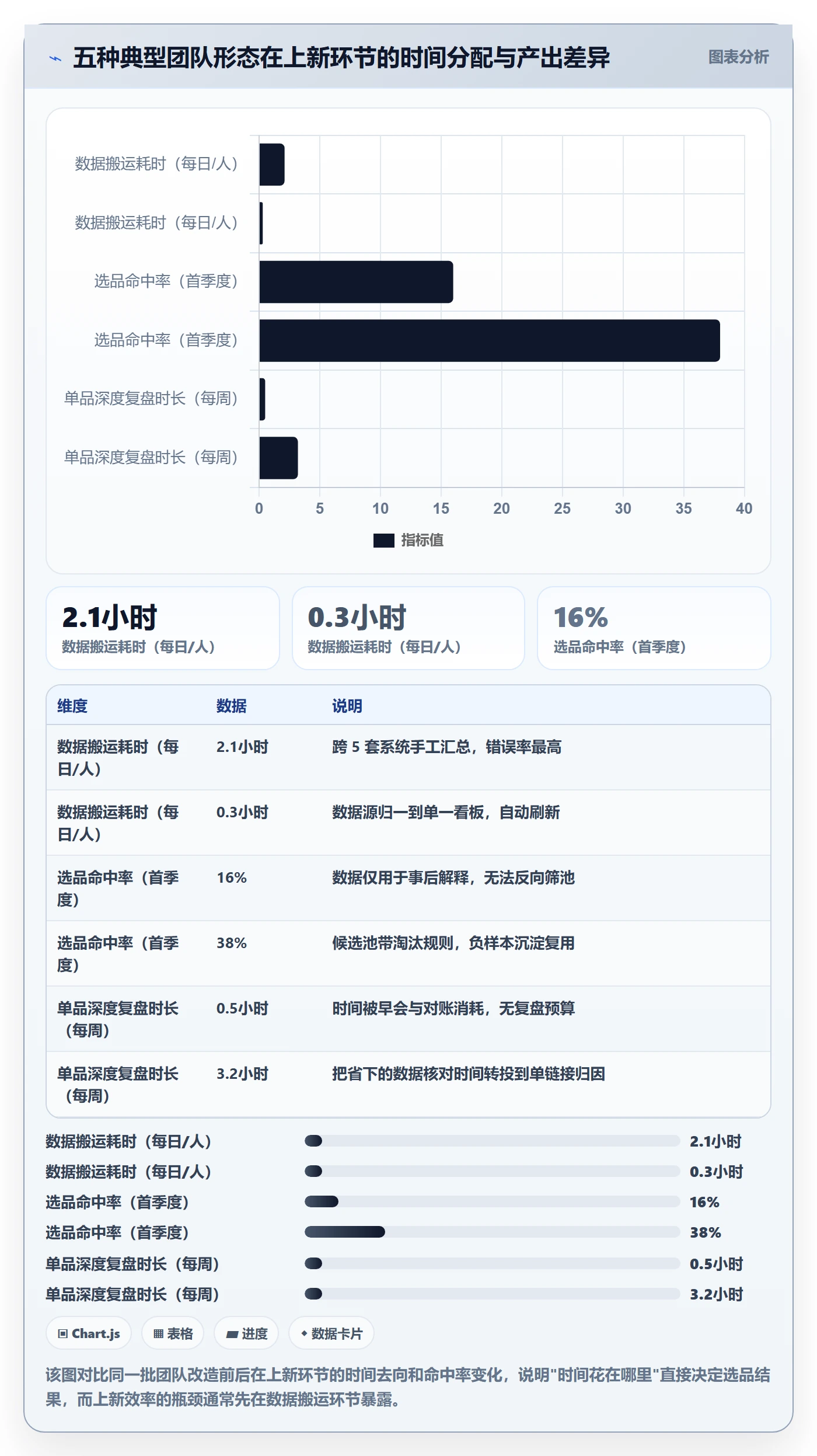
Task: Click the 3.2小时 value in the table
Action: click(x=242, y=1074)
